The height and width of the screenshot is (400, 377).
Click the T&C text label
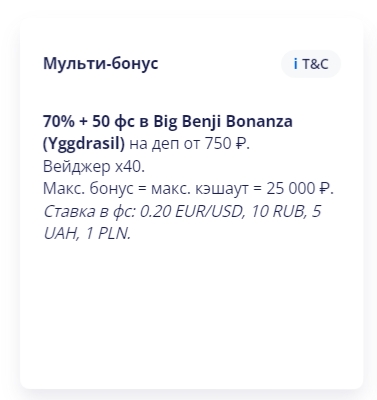[315, 64]
